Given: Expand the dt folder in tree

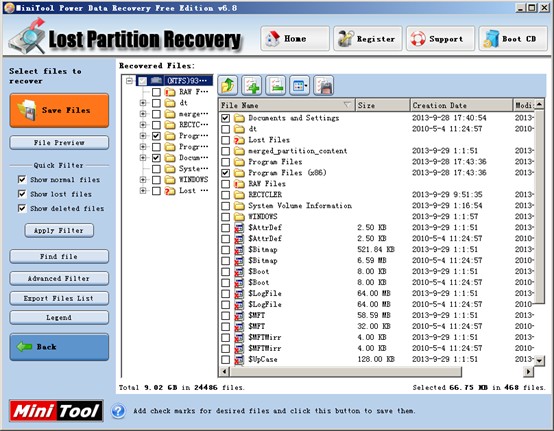Looking at the screenshot, I should [x=143, y=103].
